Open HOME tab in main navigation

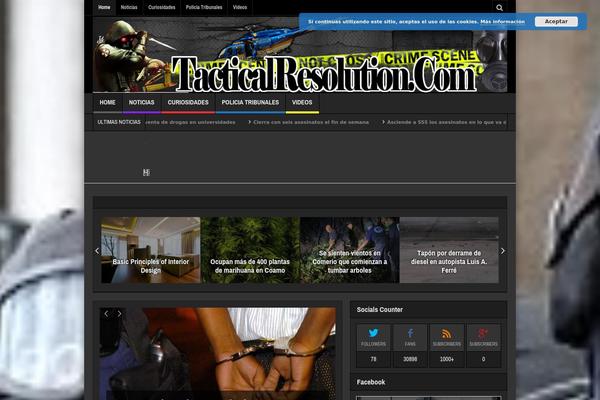(108, 103)
